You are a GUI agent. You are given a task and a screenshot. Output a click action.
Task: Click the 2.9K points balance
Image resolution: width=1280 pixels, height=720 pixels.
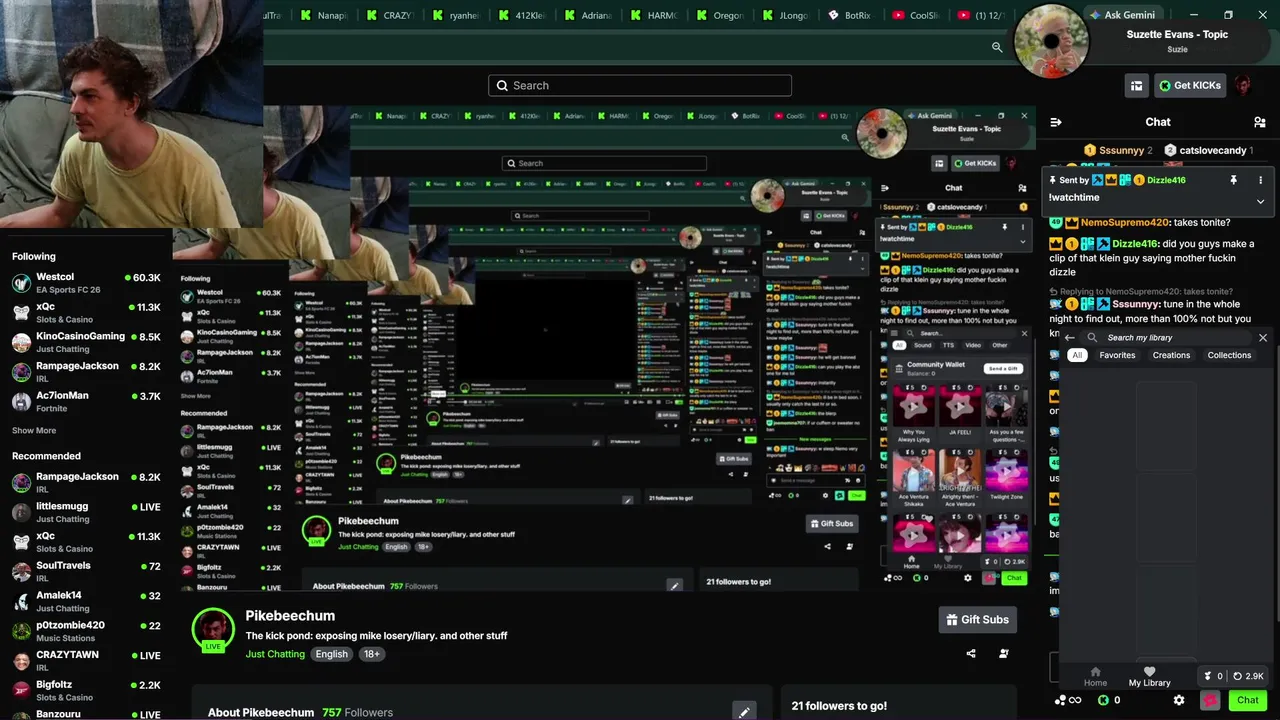[x=1249, y=676]
